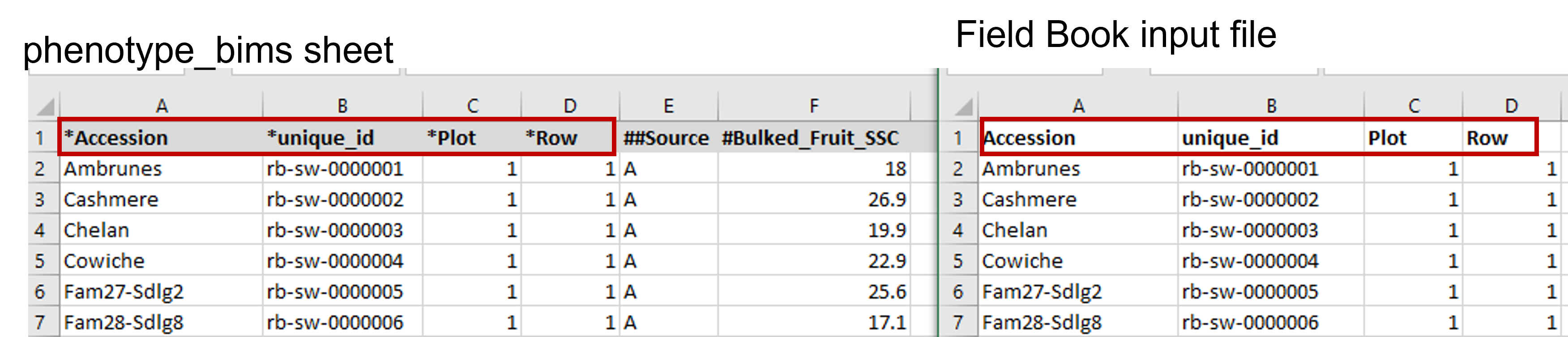Screen dimensions: 1568x337
Task: Click the *Accession header cell
Action: (x=161, y=137)
